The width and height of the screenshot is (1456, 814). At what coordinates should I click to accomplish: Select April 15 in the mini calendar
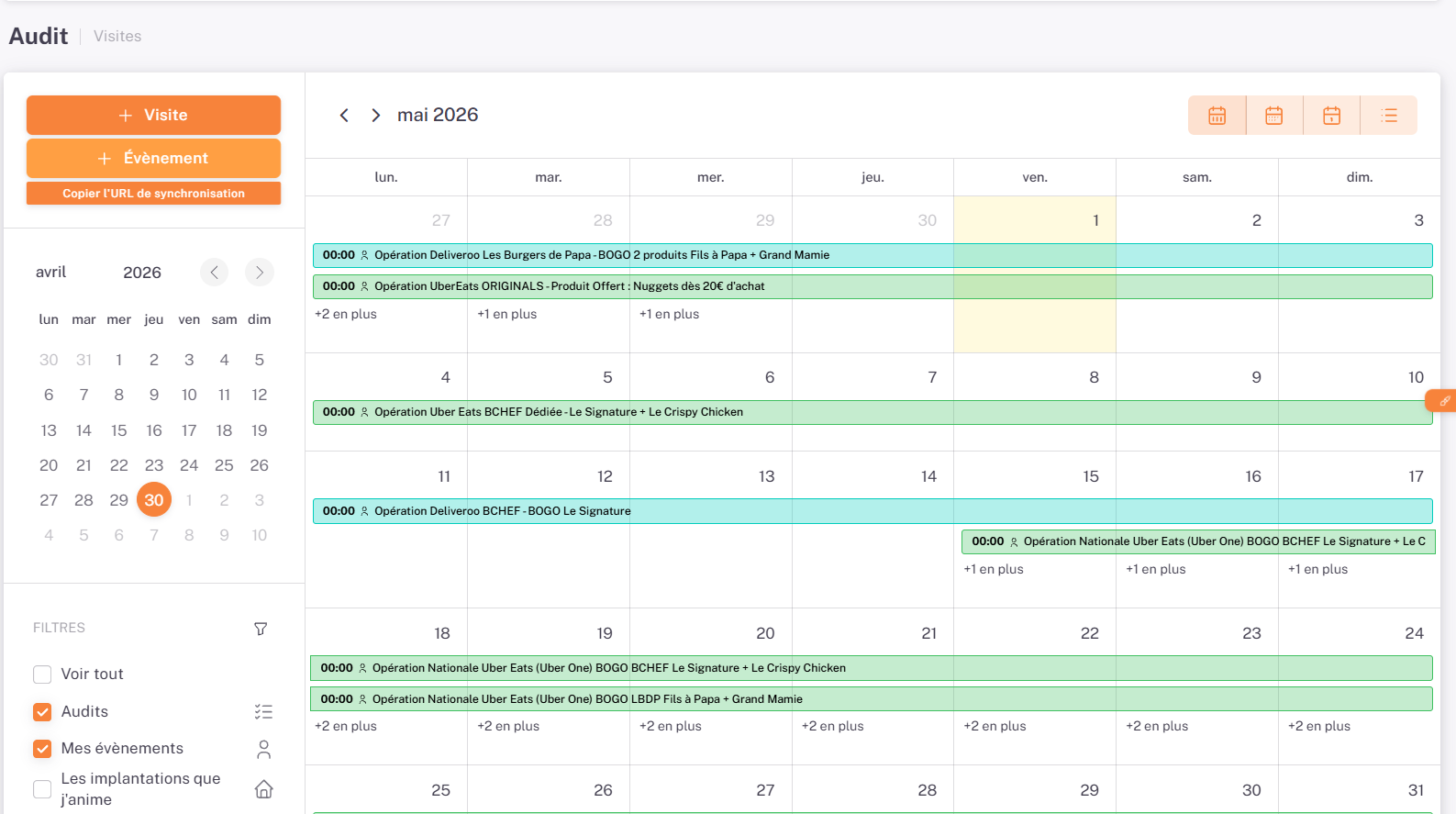119,430
